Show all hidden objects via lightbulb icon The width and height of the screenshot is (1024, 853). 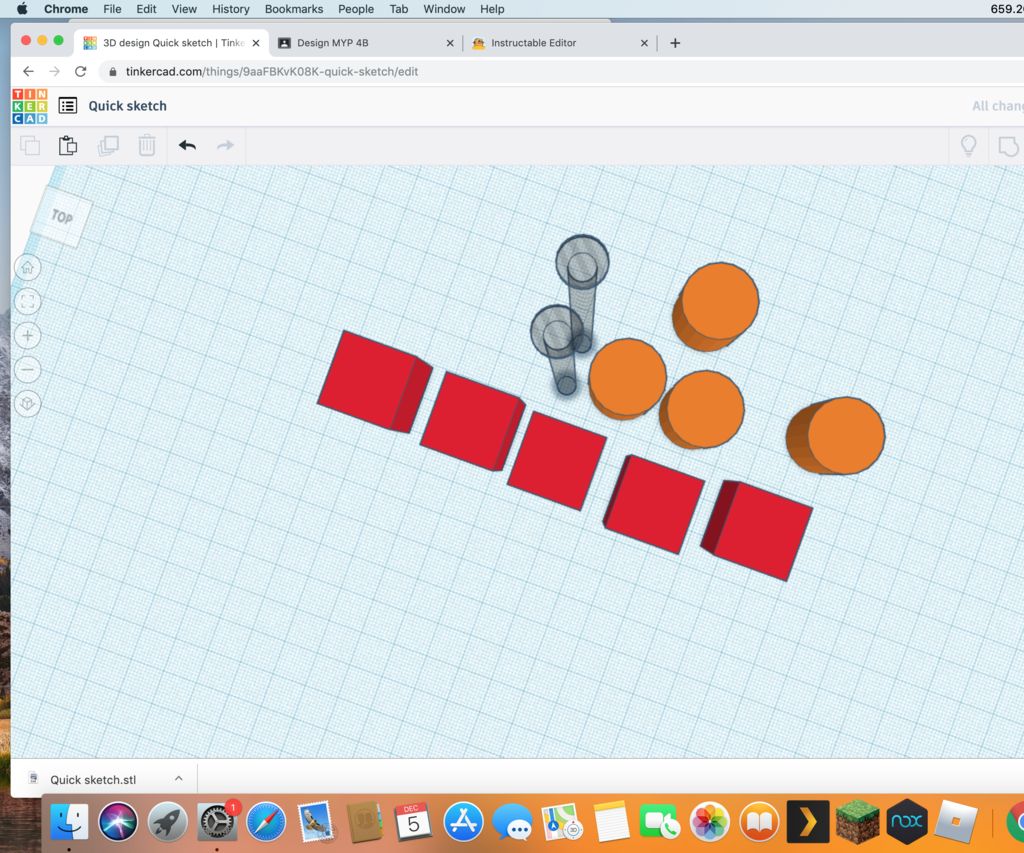click(x=967, y=145)
